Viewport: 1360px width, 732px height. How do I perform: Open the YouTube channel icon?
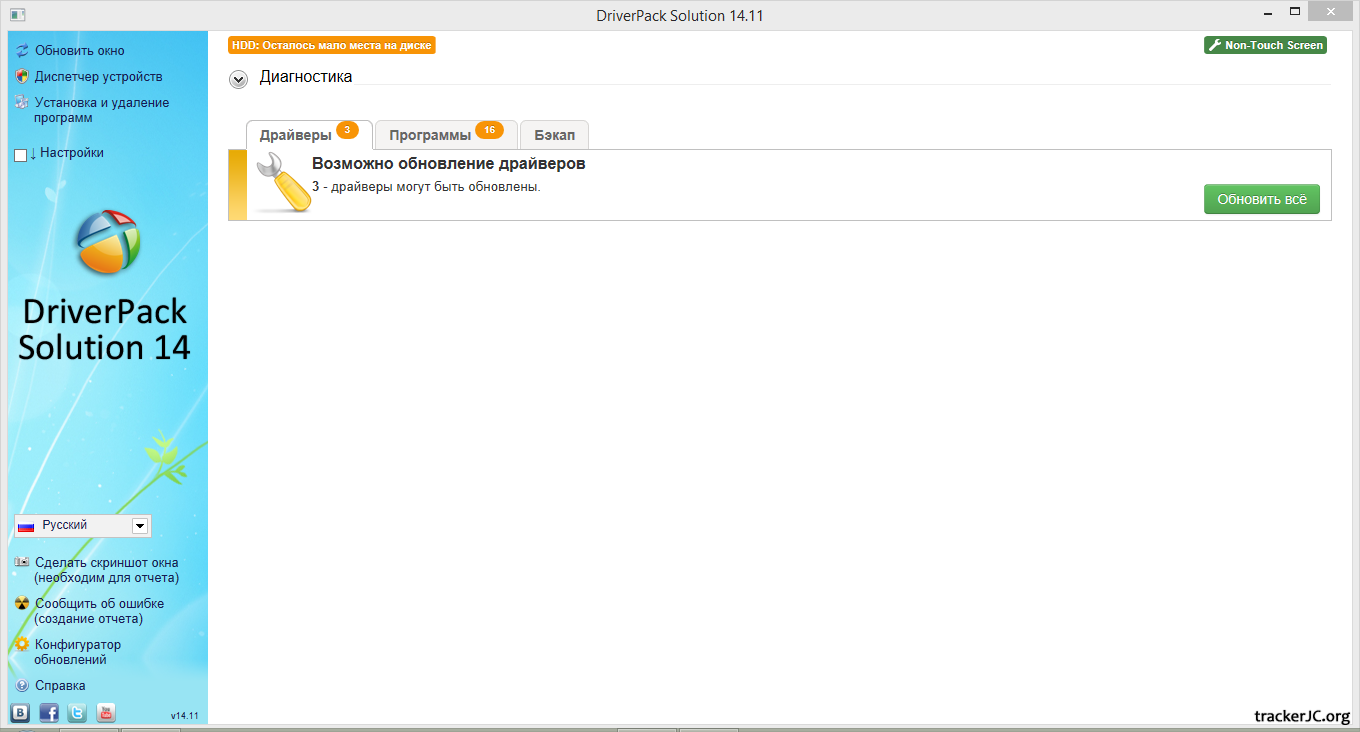point(106,713)
